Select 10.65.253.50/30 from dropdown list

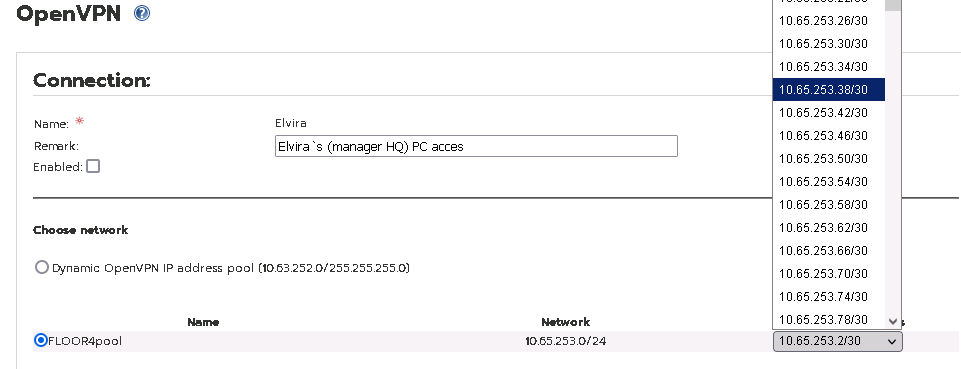(829, 159)
